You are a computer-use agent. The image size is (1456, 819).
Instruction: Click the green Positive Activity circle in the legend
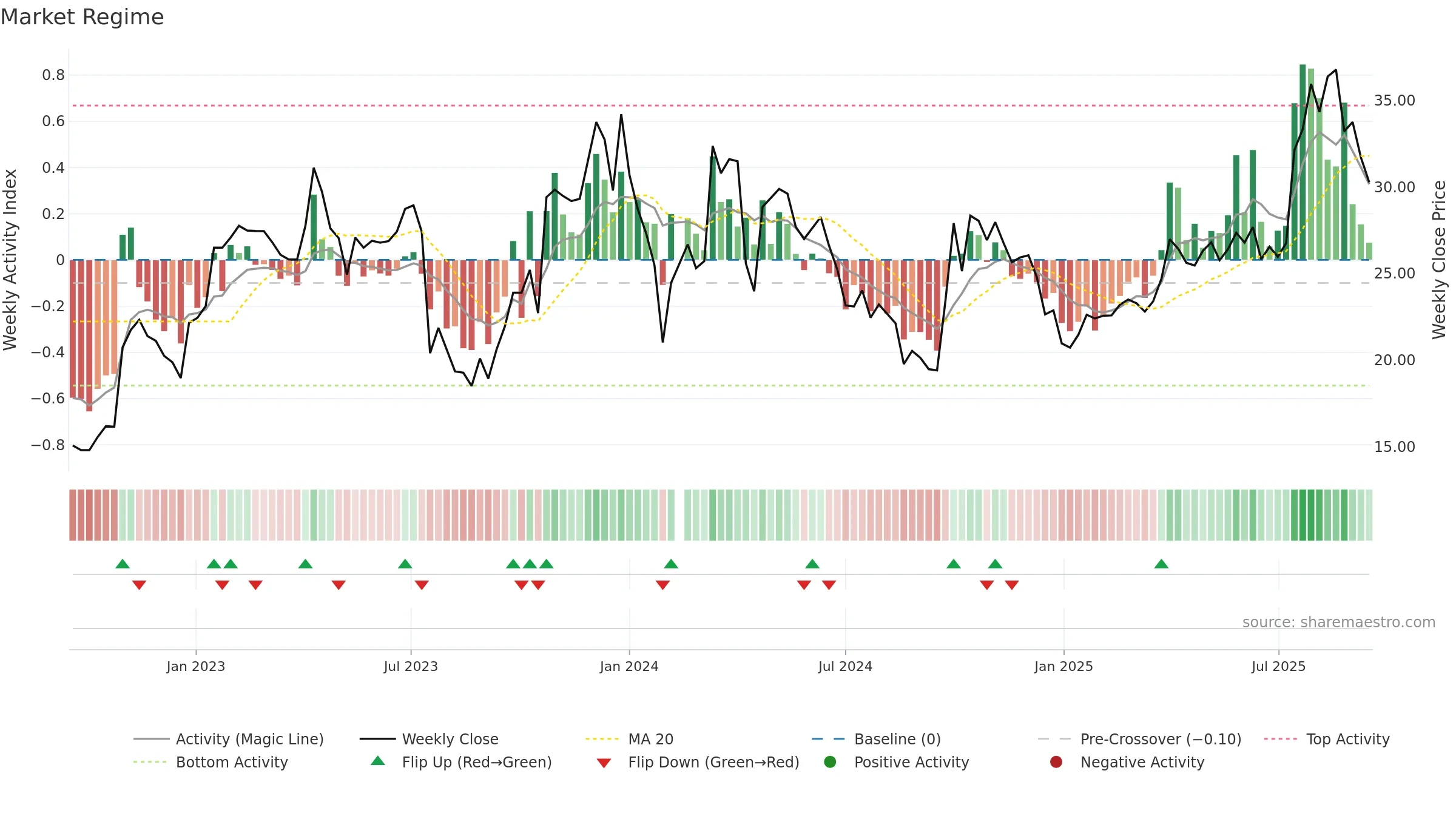(830, 762)
